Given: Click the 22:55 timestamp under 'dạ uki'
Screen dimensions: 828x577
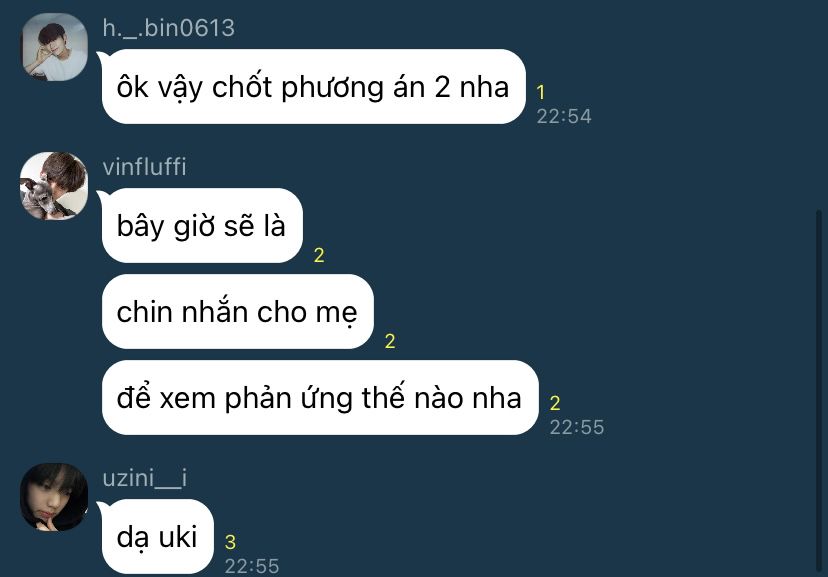Looking at the screenshot, I should 252,566.
